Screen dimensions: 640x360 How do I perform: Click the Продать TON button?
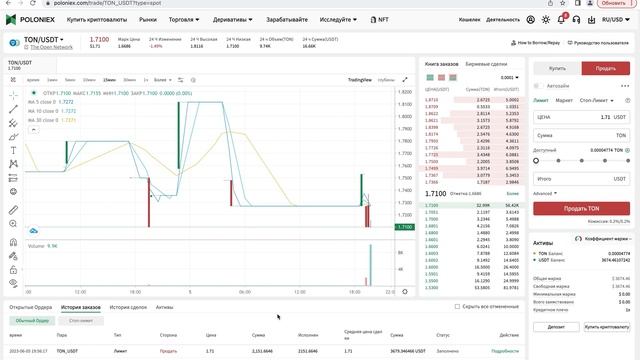click(581, 209)
